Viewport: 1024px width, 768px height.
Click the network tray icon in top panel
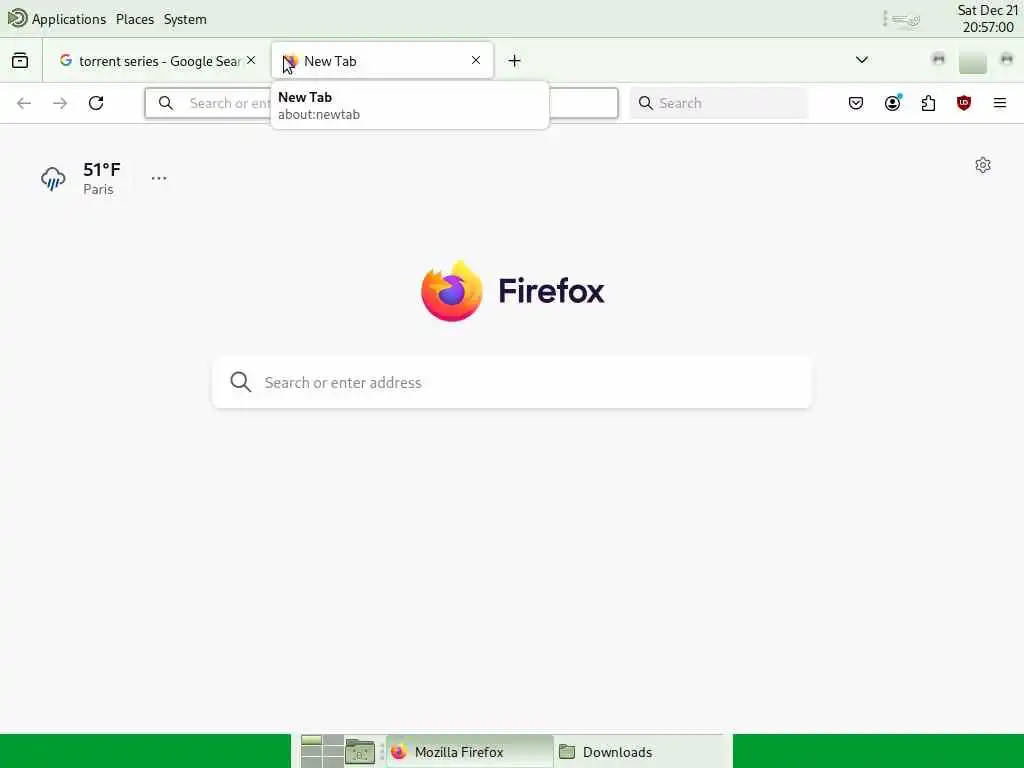905,20
